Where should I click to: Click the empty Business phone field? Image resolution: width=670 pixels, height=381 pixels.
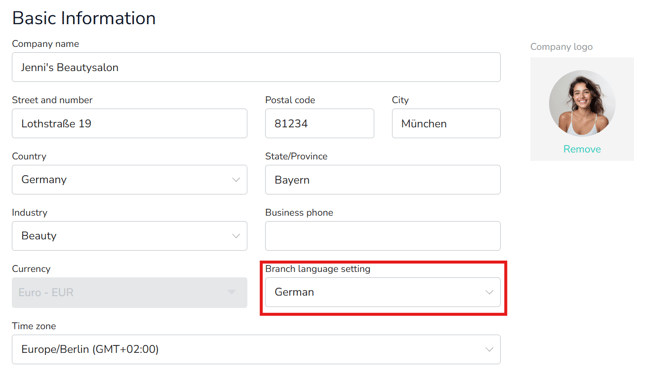pos(383,236)
